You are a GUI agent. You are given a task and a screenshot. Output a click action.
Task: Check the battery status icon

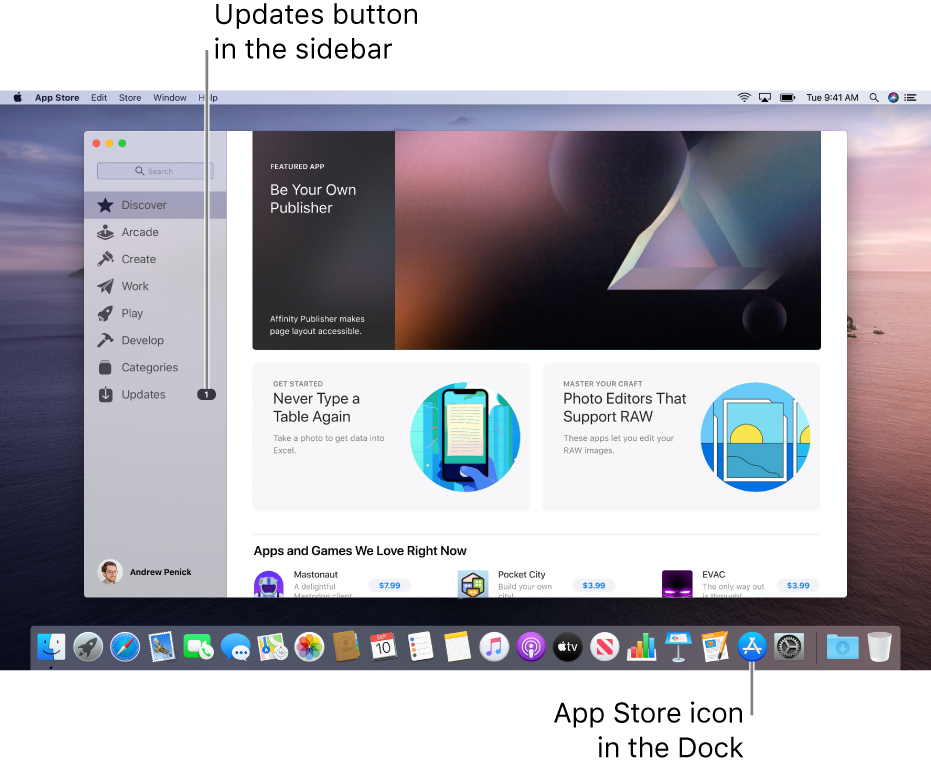coord(787,97)
